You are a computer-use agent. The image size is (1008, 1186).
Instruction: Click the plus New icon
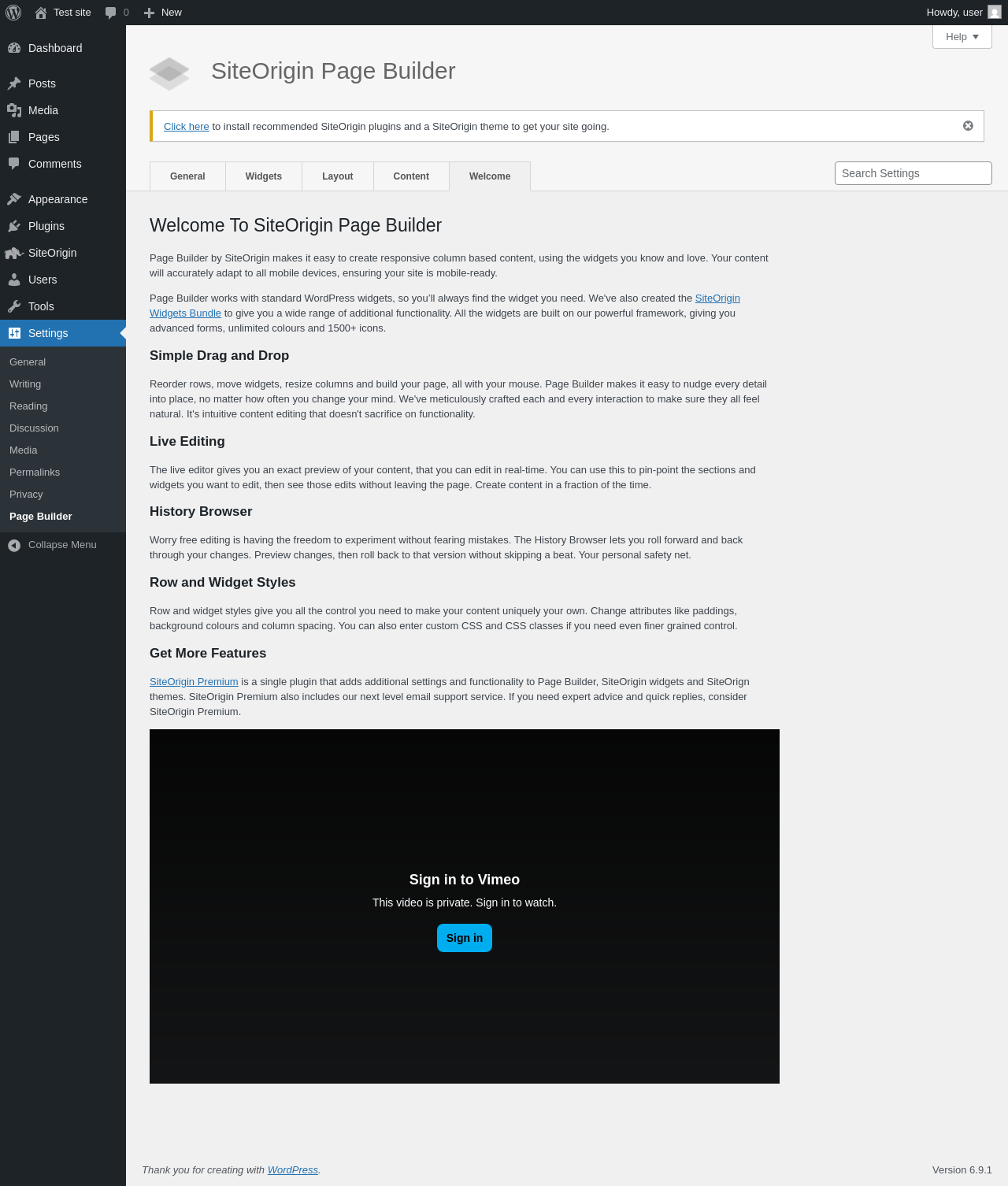(149, 13)
